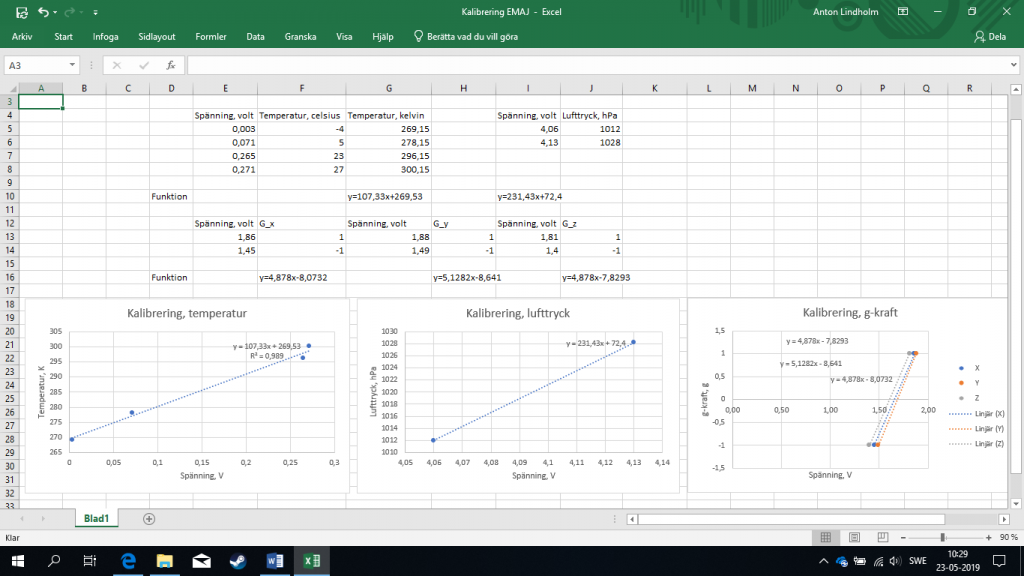1024x576 pixels.
Task: Click the 90 % zoom level
Action: click(1008, 537)
